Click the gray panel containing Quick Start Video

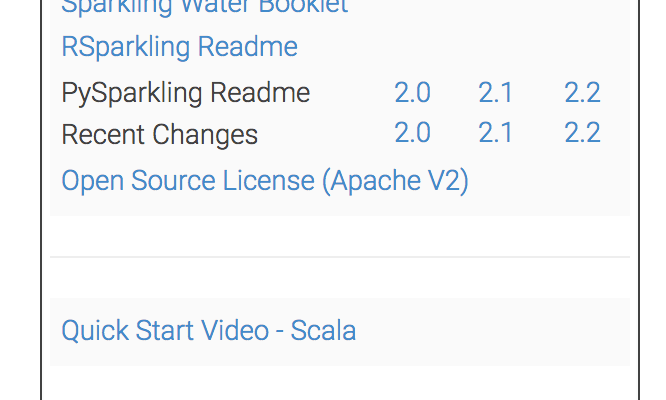click(500, 332)
